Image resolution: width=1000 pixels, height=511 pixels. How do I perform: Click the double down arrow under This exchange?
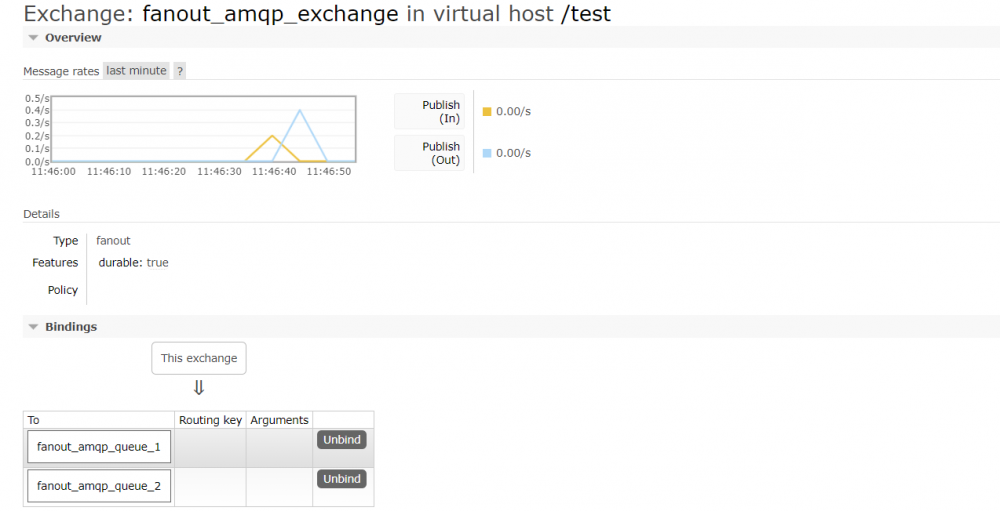click(199, 388)
